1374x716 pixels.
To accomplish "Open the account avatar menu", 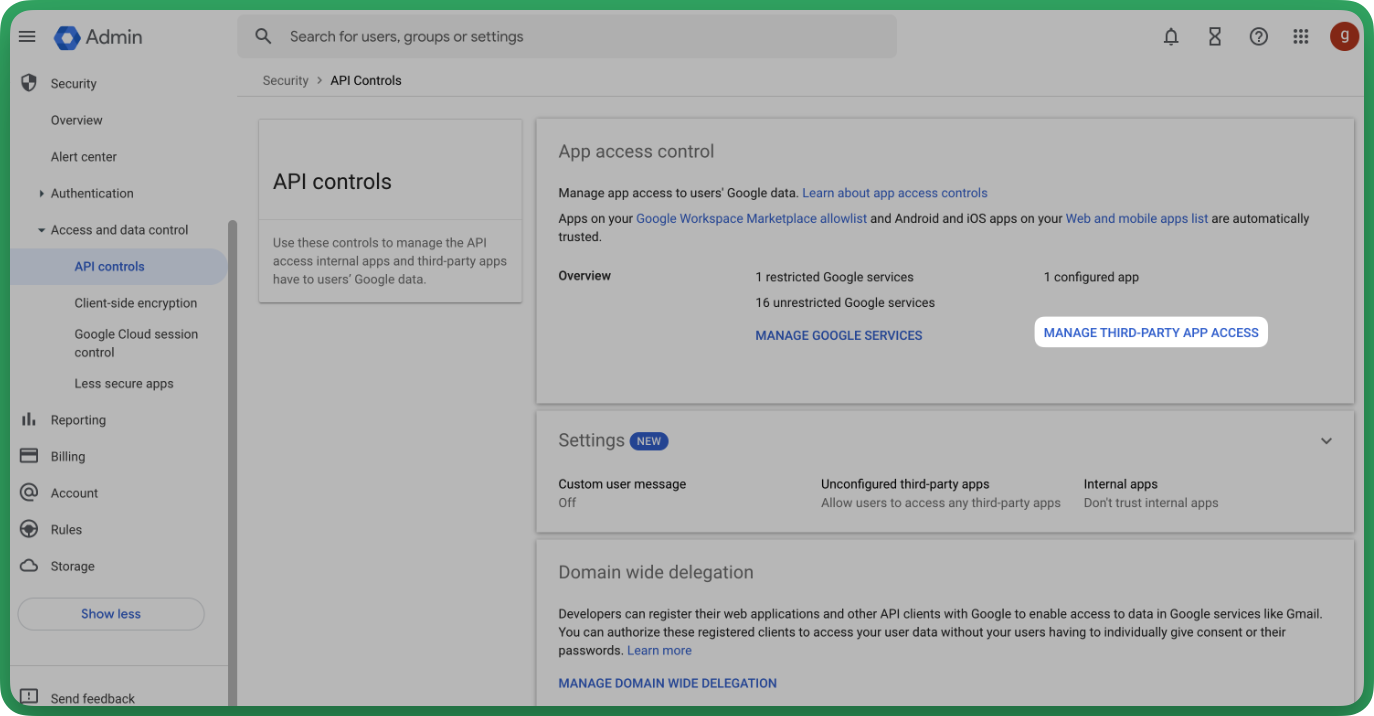I will pos(1344,37).
